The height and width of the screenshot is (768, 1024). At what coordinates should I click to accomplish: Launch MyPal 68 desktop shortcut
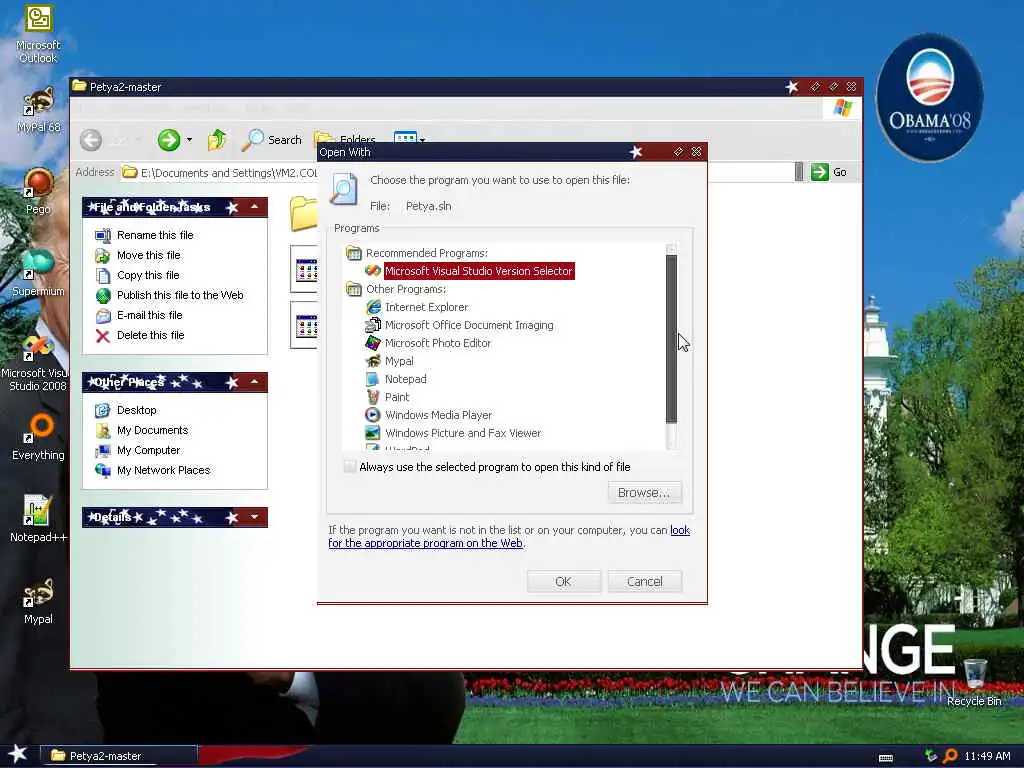[x=38, y=110]
